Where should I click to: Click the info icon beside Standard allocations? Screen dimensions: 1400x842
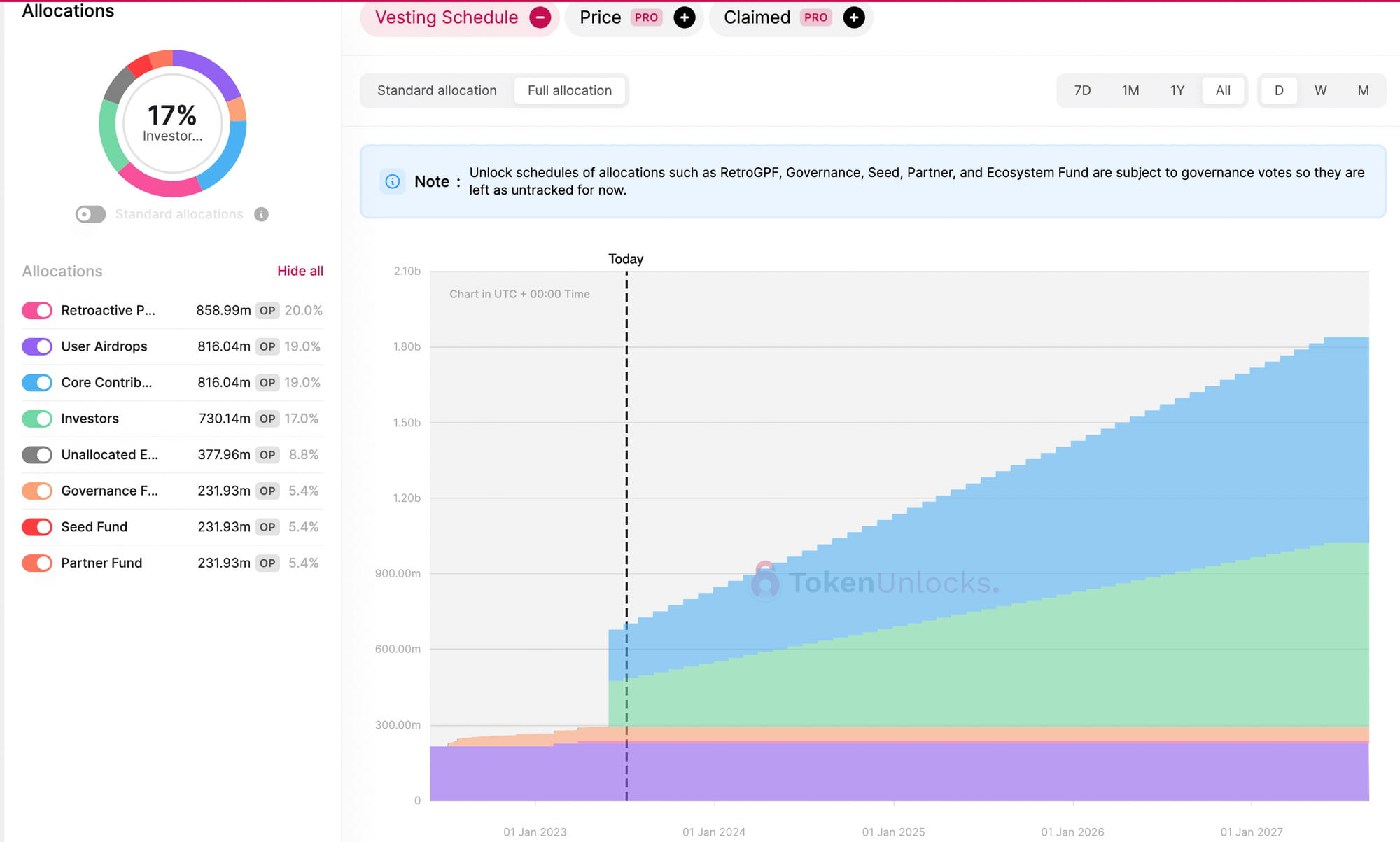[261, 214]
